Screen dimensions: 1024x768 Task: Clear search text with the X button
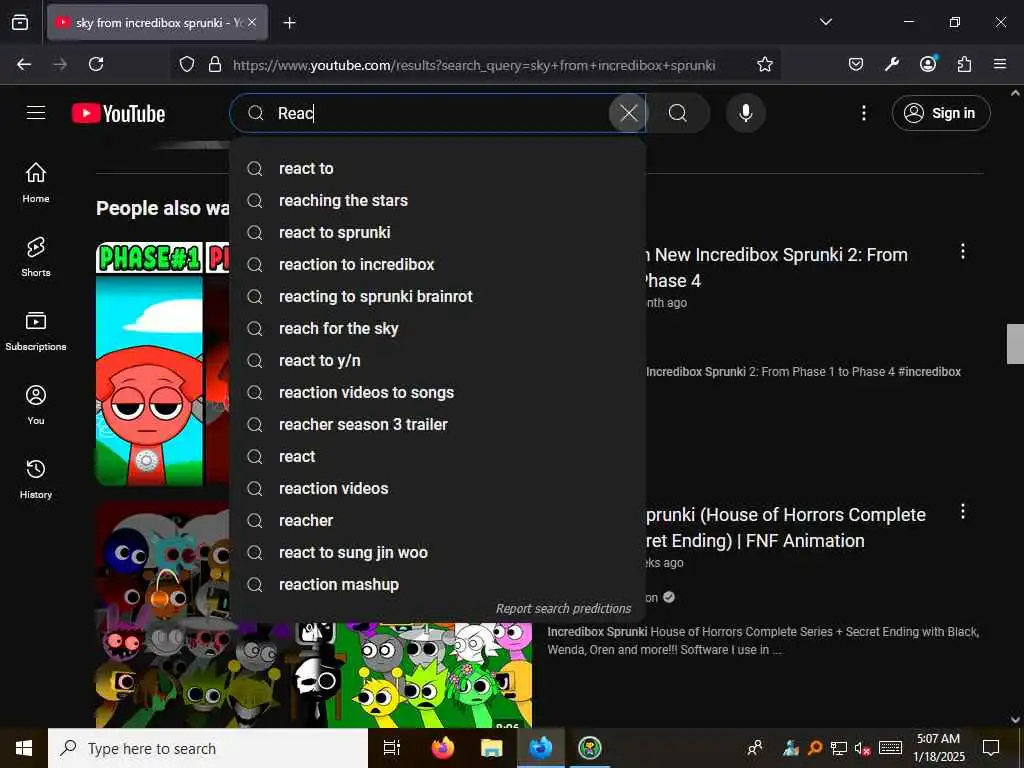point(628,113)
